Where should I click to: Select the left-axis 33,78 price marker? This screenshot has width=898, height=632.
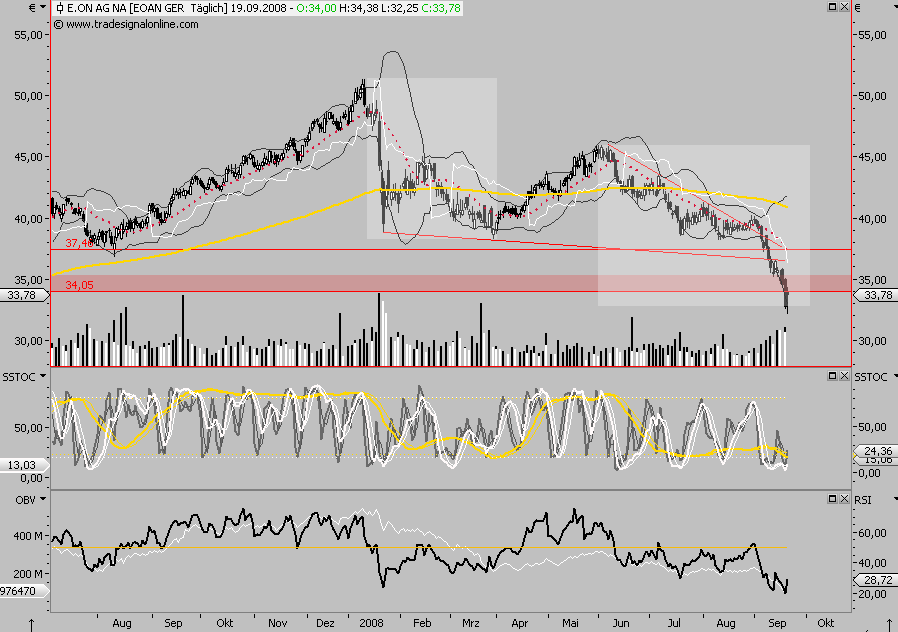pos(23,295)
